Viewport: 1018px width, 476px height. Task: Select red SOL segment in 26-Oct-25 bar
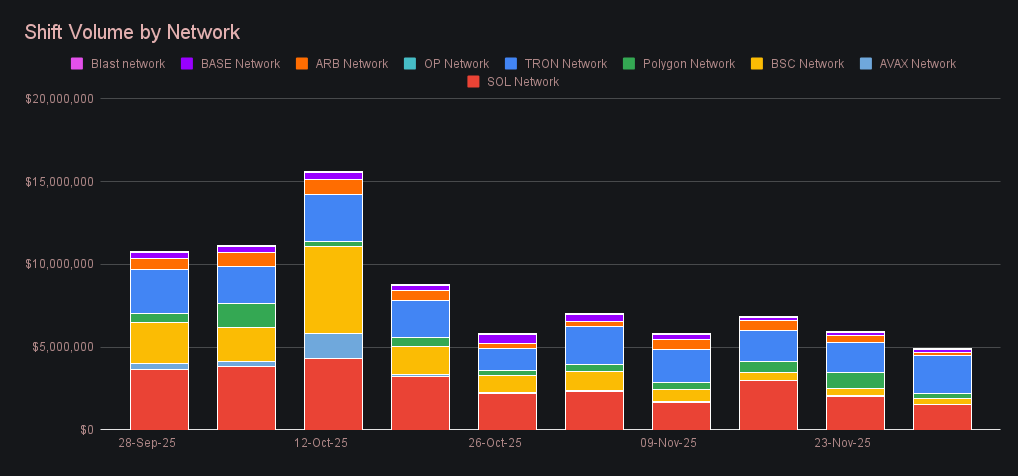(x=507, y=410)
